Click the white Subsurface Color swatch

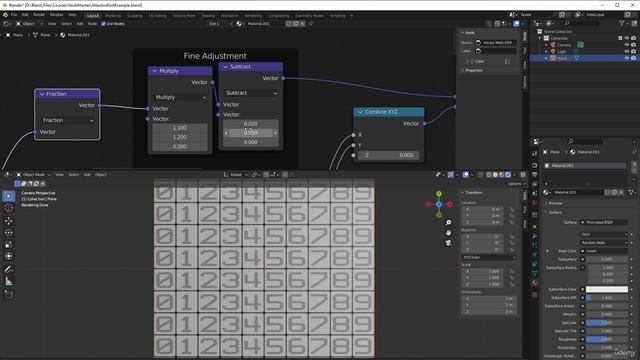click(x=607, y=289)
